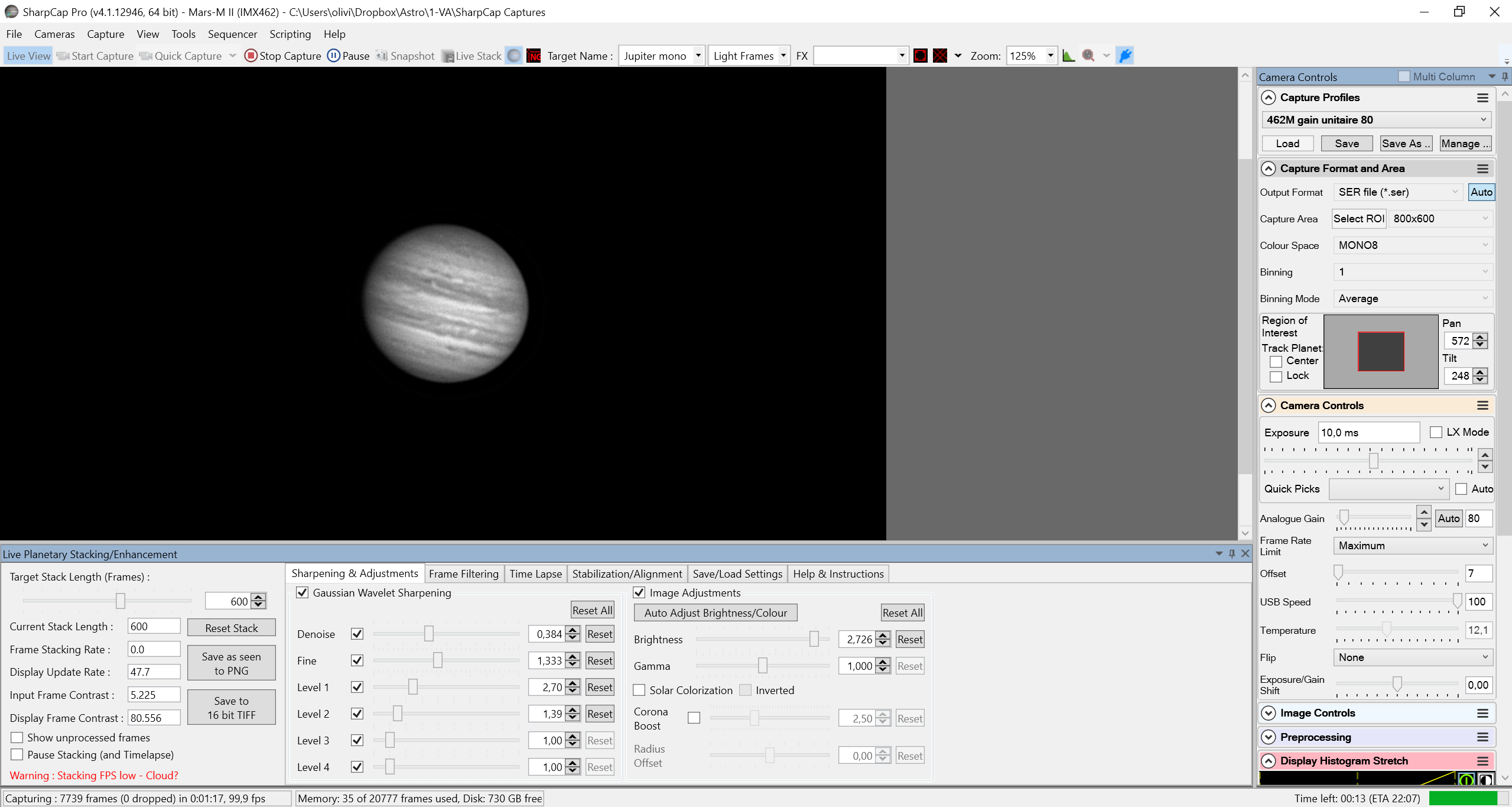
Task: Toggle the planetary live stacking Jupiter icon
Action: tap(514, 56)
